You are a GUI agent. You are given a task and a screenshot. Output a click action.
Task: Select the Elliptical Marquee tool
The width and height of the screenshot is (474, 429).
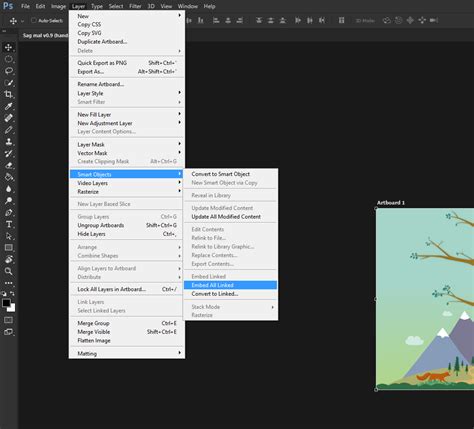click(x=9, y=59)
